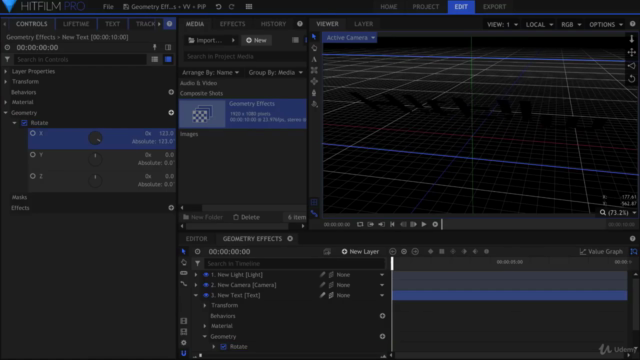Image resolution: width=640 pixels, height=360 pixels.
Task: Click the redo arrow in top bar
Action: pyautogui.click(x=231, y=7)
